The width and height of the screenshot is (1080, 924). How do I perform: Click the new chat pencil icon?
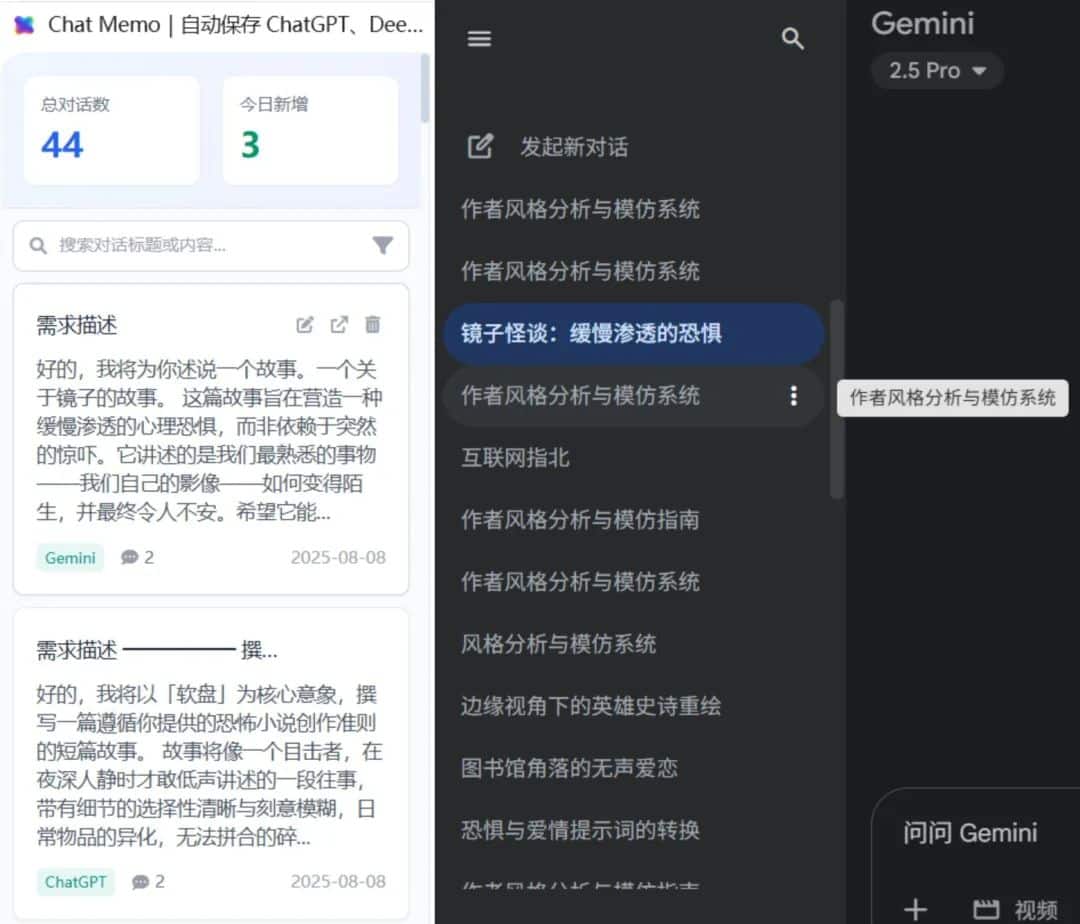tap(481, 147)
